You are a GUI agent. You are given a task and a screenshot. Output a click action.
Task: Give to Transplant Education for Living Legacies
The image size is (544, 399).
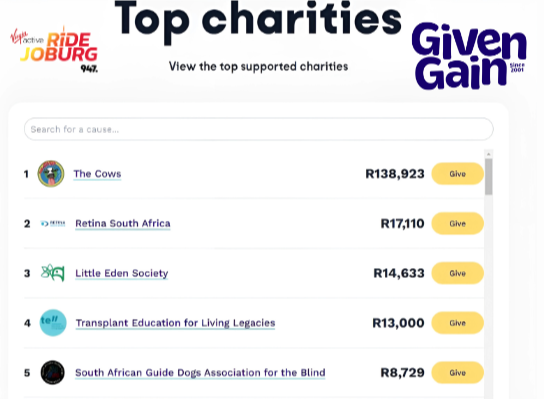(458, 323)
